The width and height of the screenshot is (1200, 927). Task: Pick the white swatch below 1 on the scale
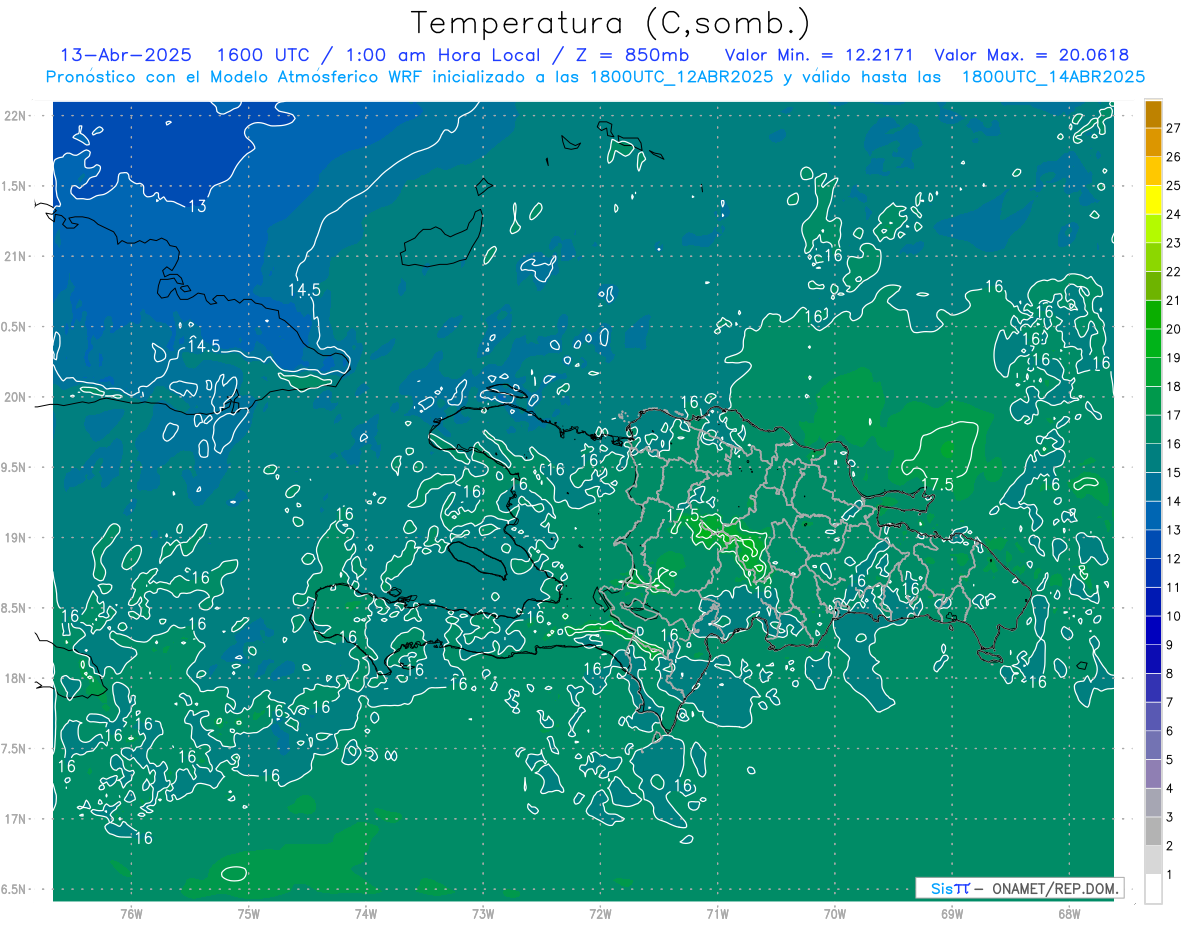(x=1153, y=889)
